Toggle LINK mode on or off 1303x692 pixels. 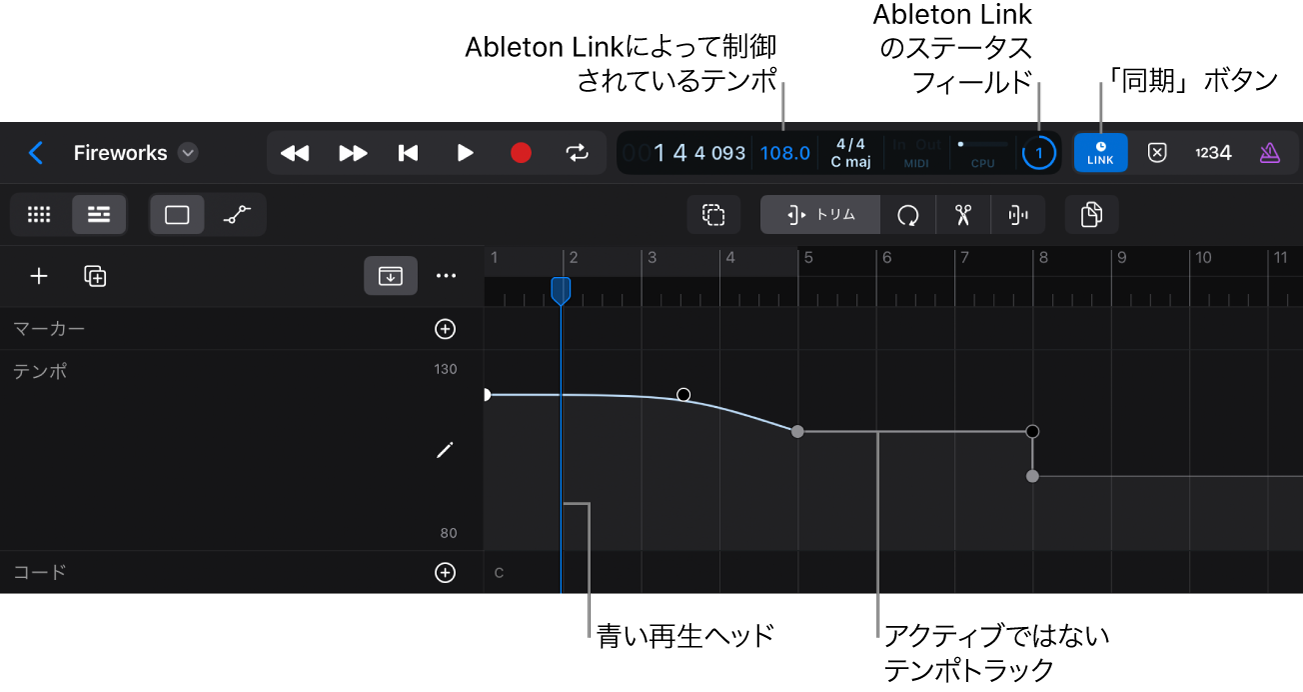pos(1100,152)
